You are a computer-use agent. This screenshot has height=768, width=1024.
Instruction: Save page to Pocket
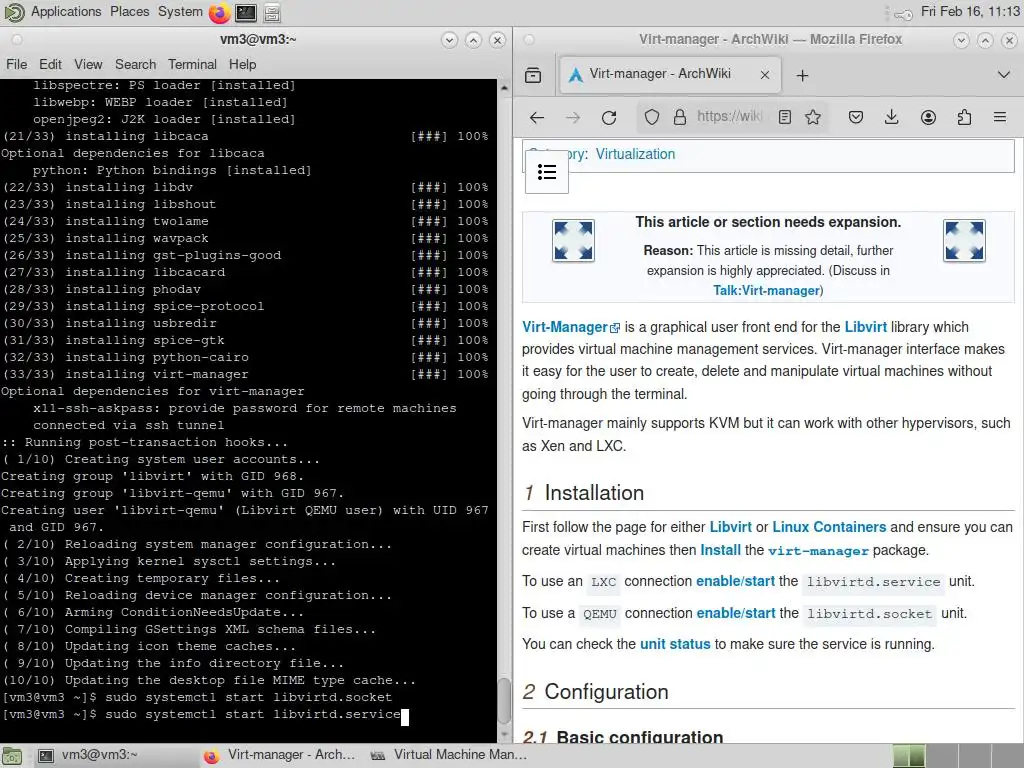click(856, 118)
